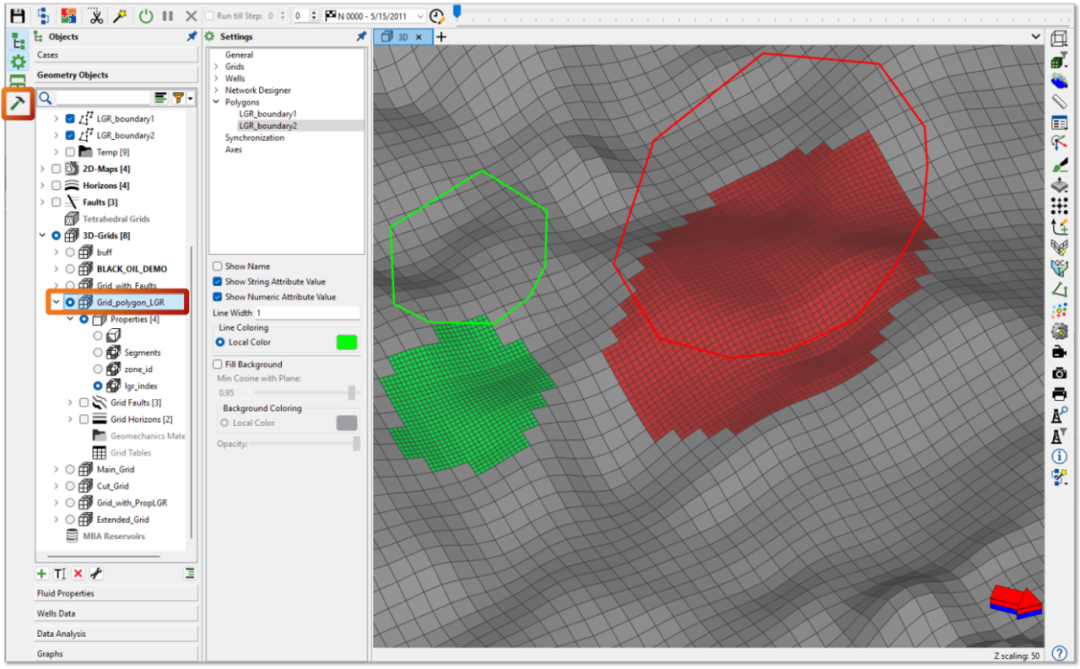1080x669 pixels.
Task: Add a new view tab with plus
Action: [442, 37]
